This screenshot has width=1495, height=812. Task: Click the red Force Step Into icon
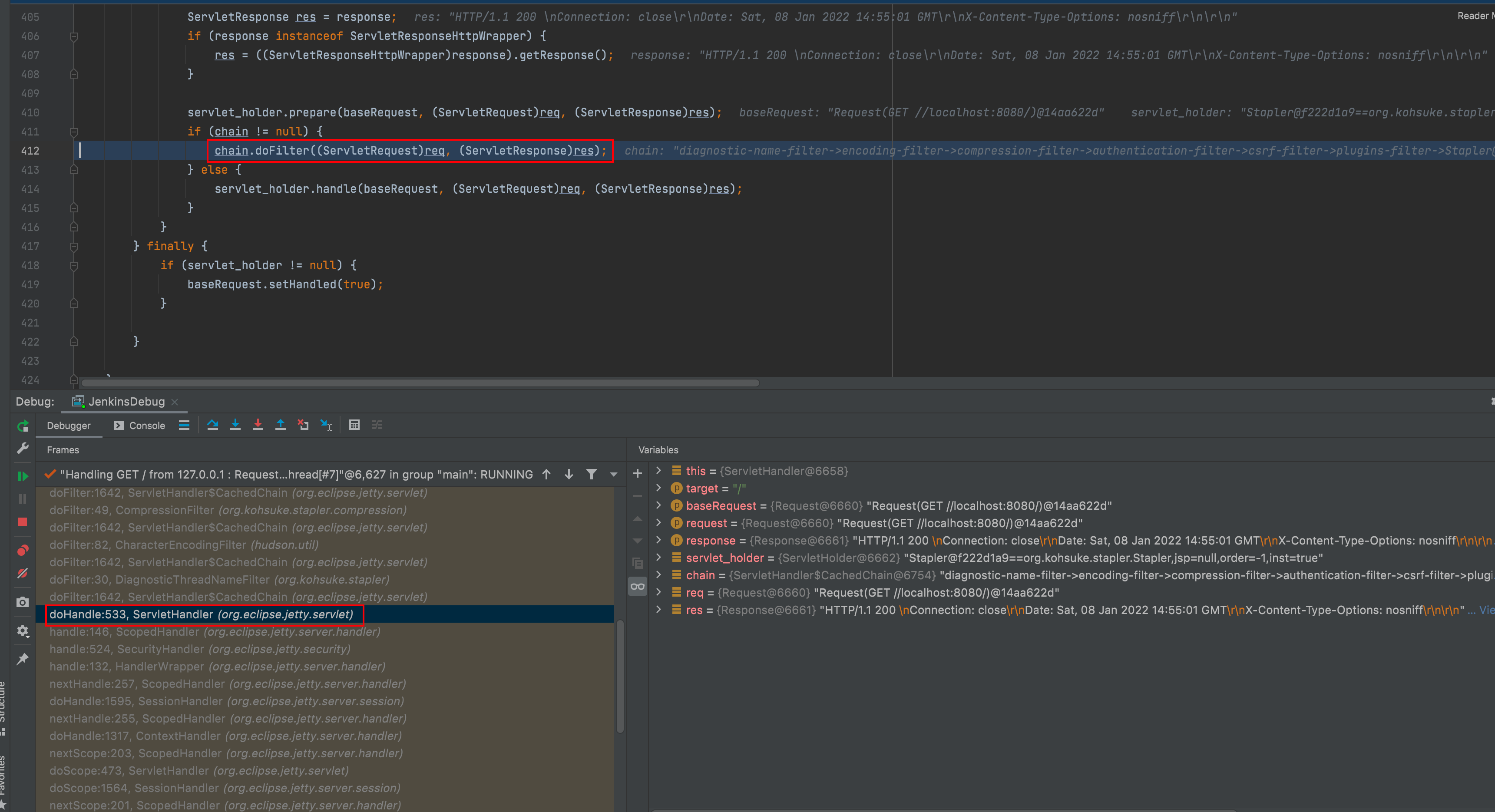point(258,425)
